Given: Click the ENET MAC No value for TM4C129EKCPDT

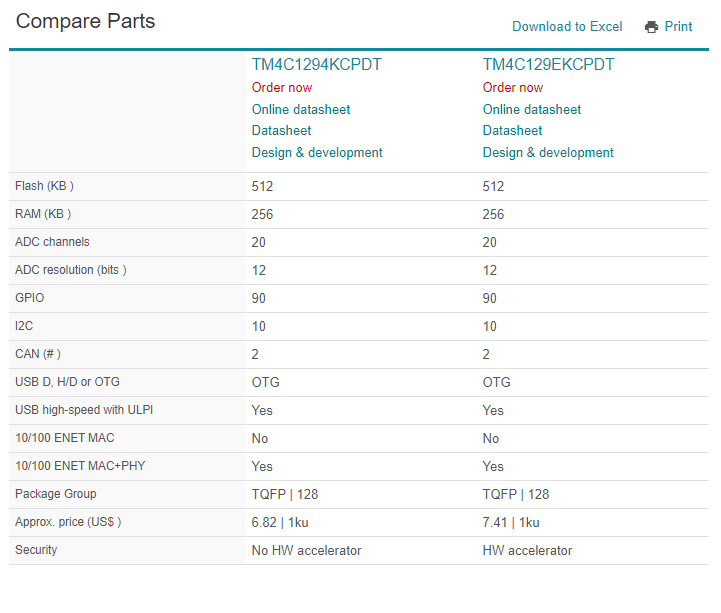Looking at the screenshot, I should coord(491,439).
